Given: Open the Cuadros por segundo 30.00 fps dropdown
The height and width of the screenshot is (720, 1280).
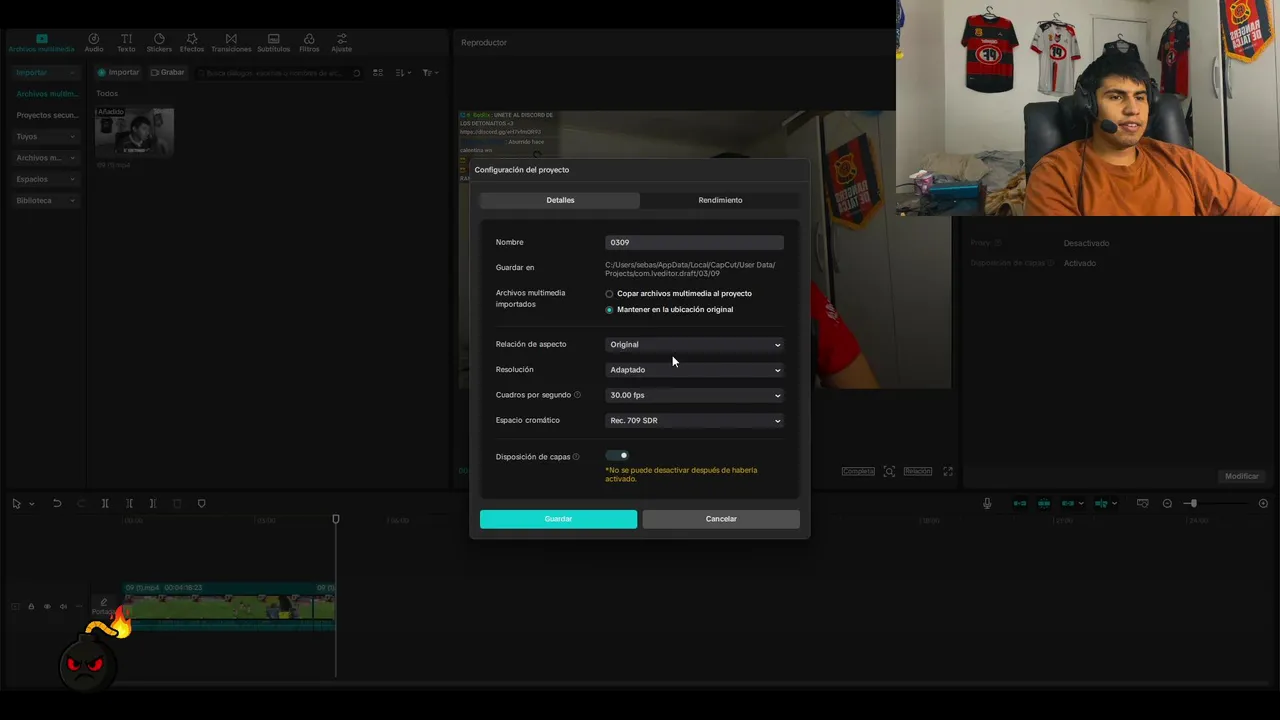Looking at the screenshot, I should [x=694, y=395].
